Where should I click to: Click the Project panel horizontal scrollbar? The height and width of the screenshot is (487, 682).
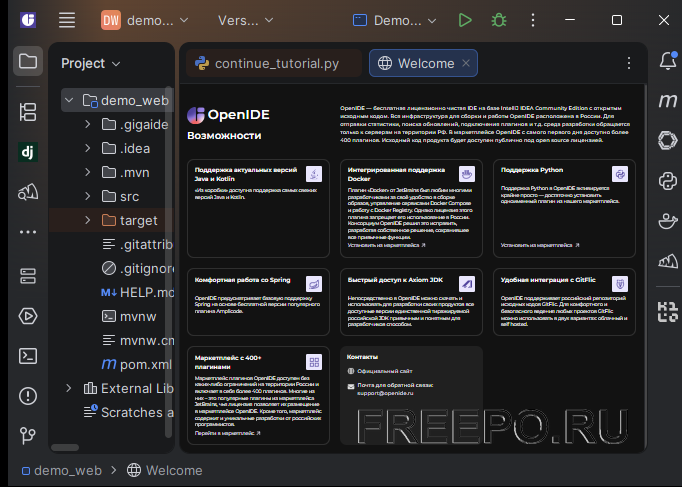click(65, 447)
